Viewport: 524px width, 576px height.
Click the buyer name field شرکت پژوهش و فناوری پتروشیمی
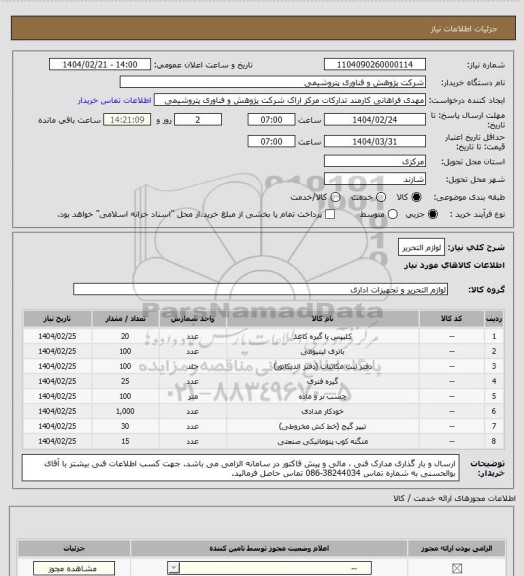tap(273, 82)
